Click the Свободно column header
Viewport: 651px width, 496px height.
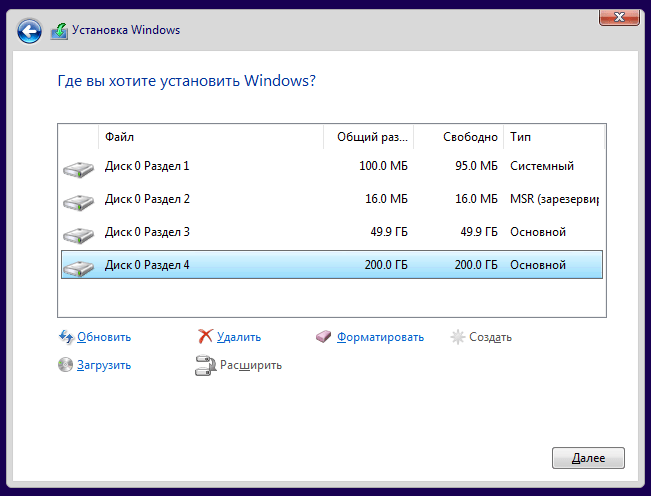[459, 137]
